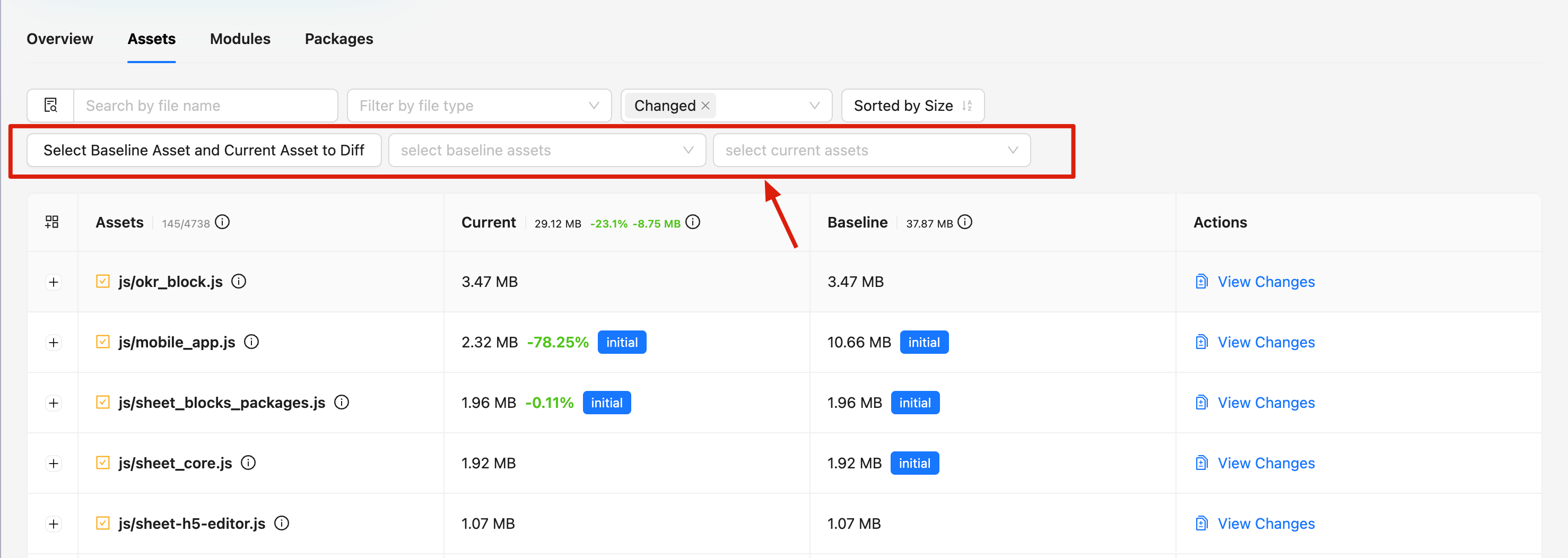
Task: Remove the Changed filter tag
Action: click(705, 105)
